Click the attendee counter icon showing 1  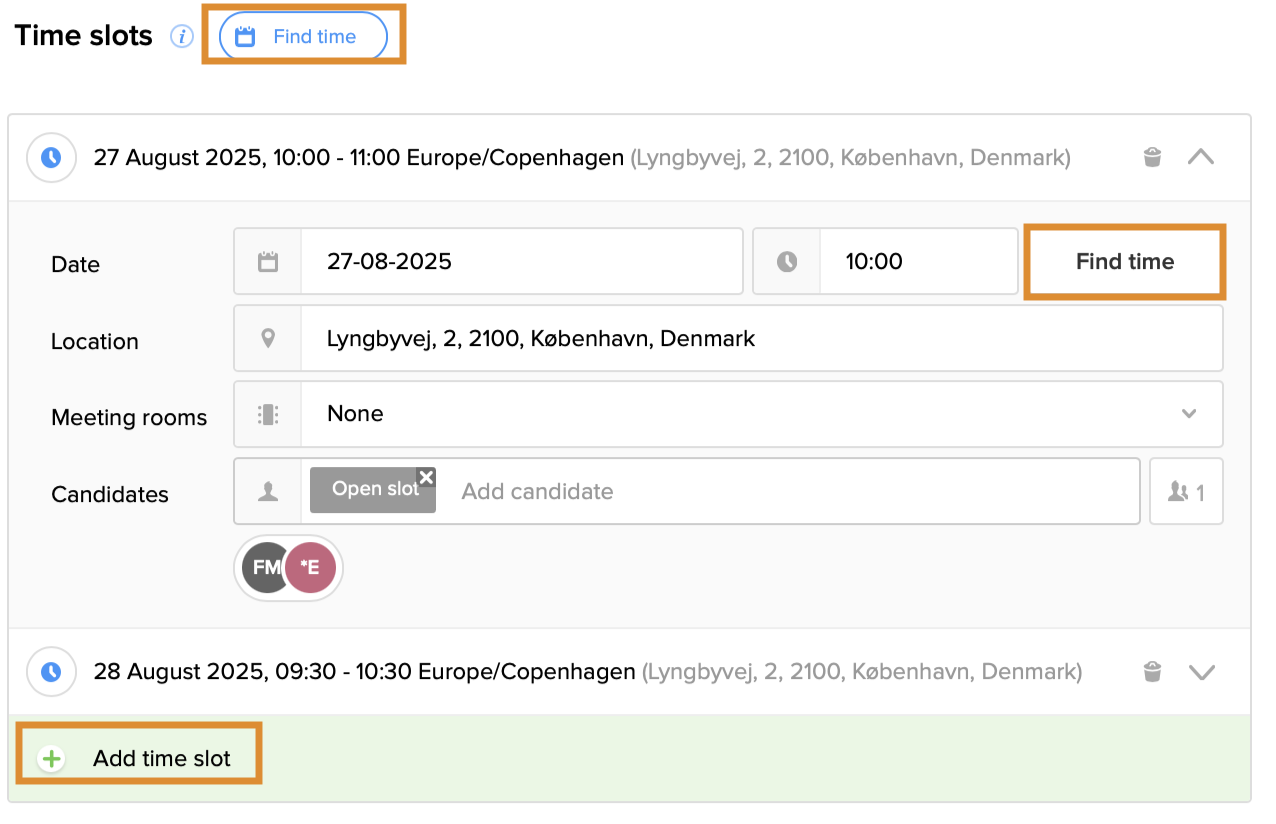pos(1186,490)
